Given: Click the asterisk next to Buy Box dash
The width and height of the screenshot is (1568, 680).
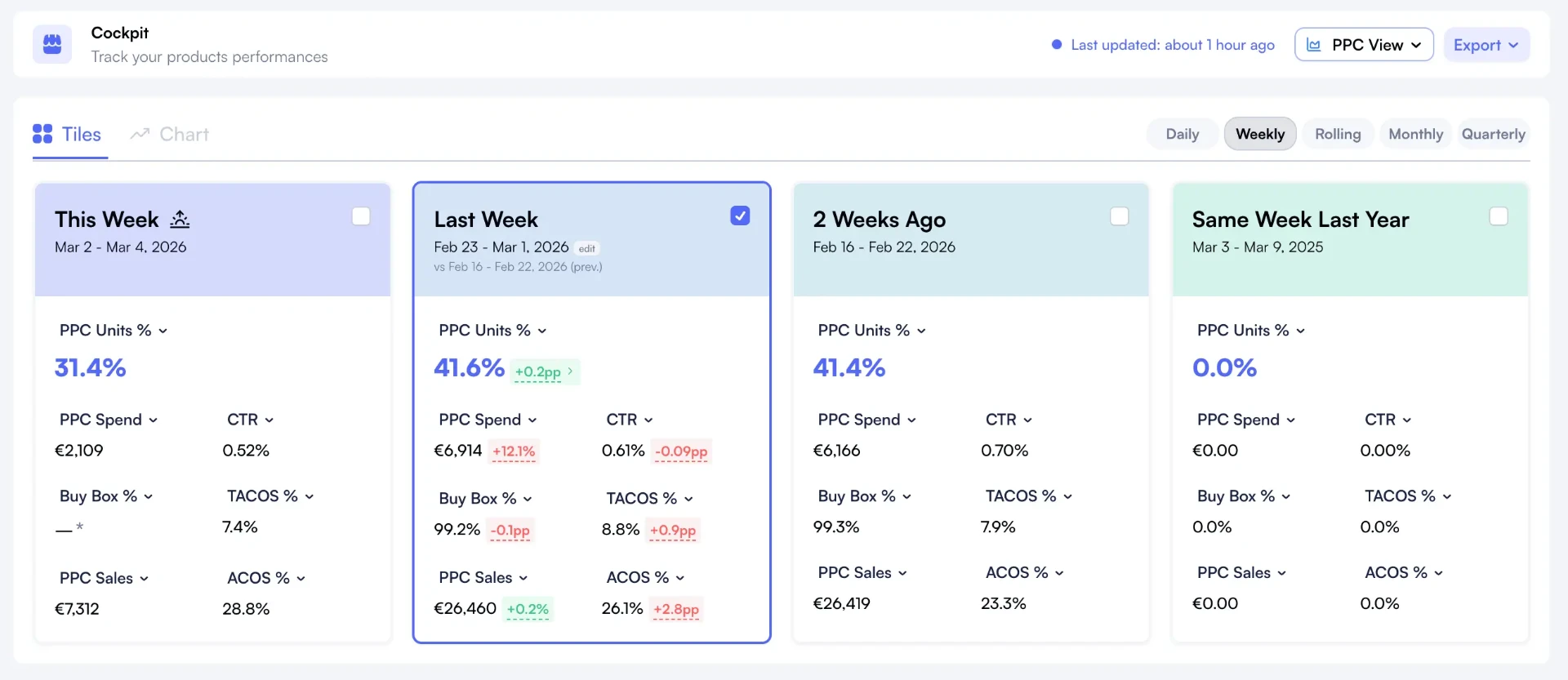Looking at the screenshot, I should (x=79, y=527).
